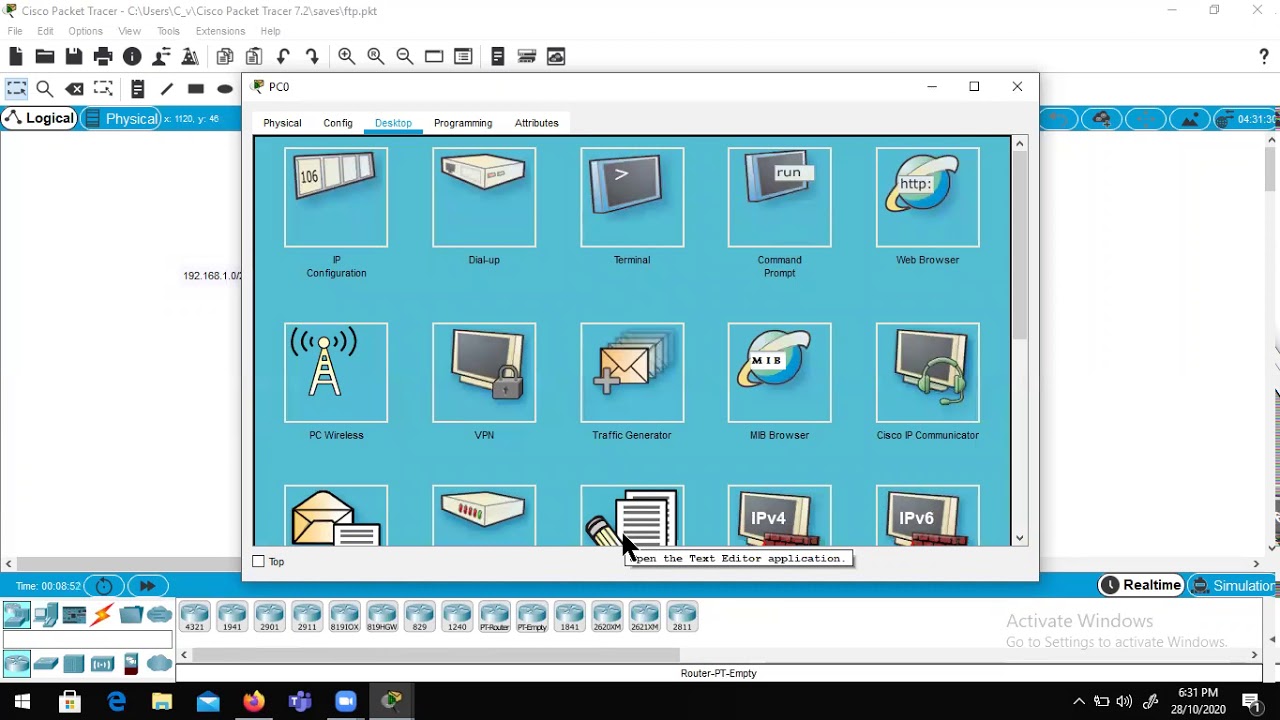This screenshot has height=720, width=1280.
Task: Click the Paste toolbar icon
Action: tap(254, 57)
